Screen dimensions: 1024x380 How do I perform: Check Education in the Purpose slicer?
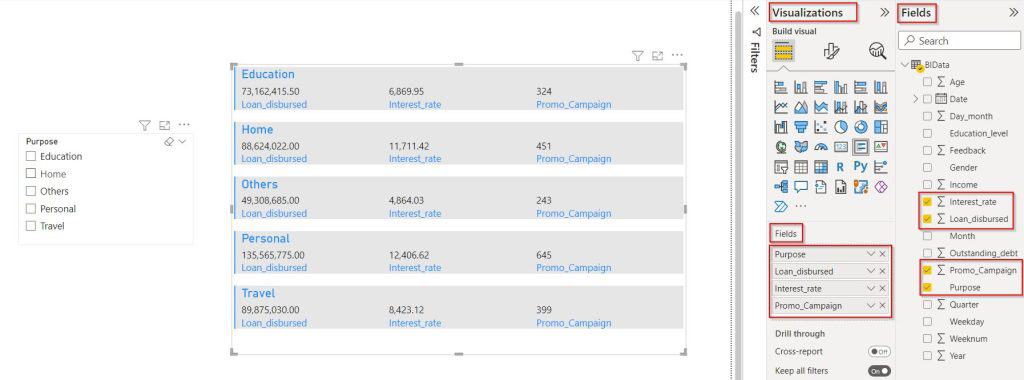(31, 156)
